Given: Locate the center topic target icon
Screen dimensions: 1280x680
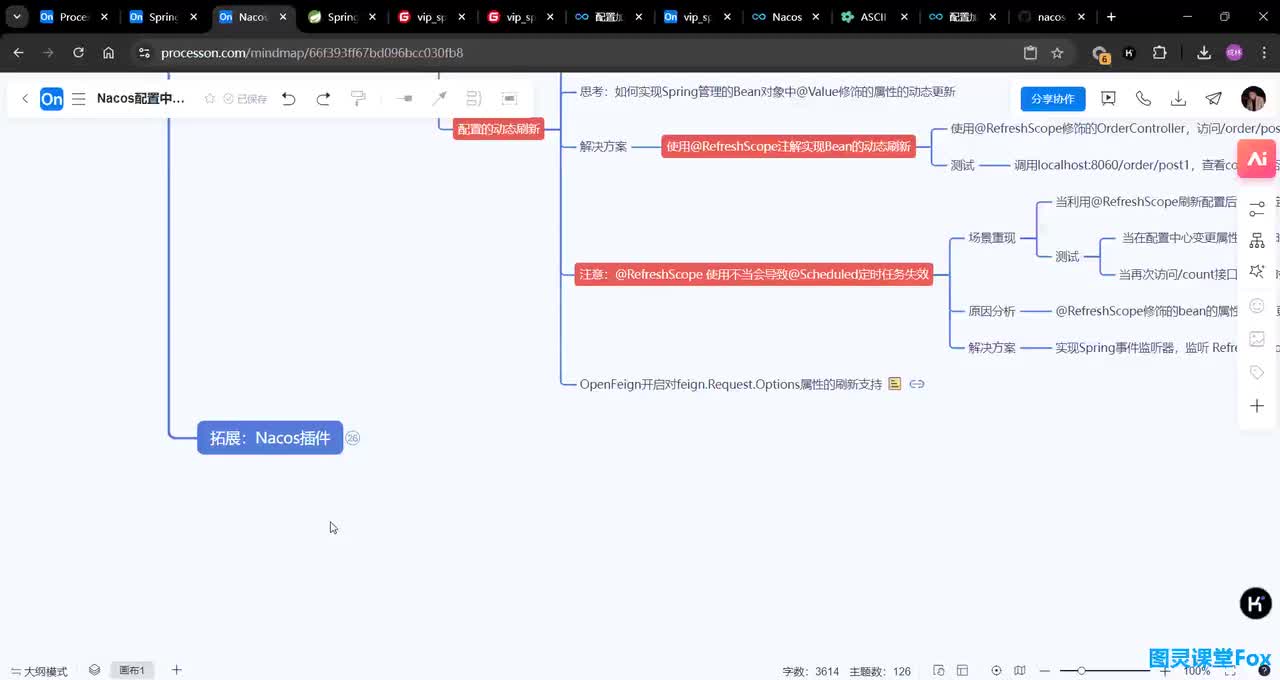Looking at the screenshot, I should pyautogui.click(x=996, y=671).
